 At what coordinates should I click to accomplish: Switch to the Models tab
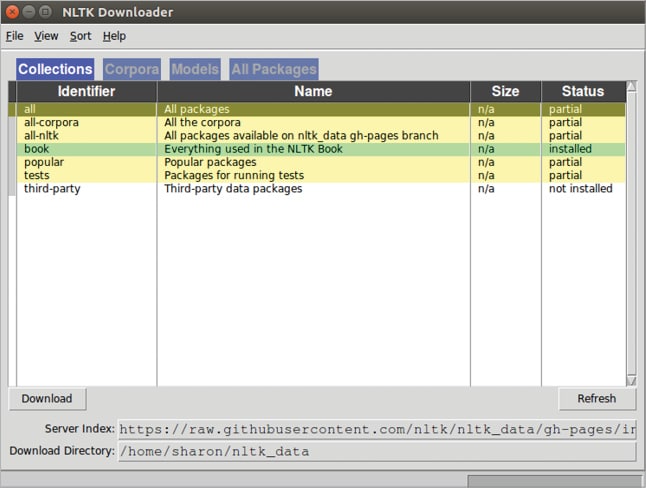click(x=195, y=69)
